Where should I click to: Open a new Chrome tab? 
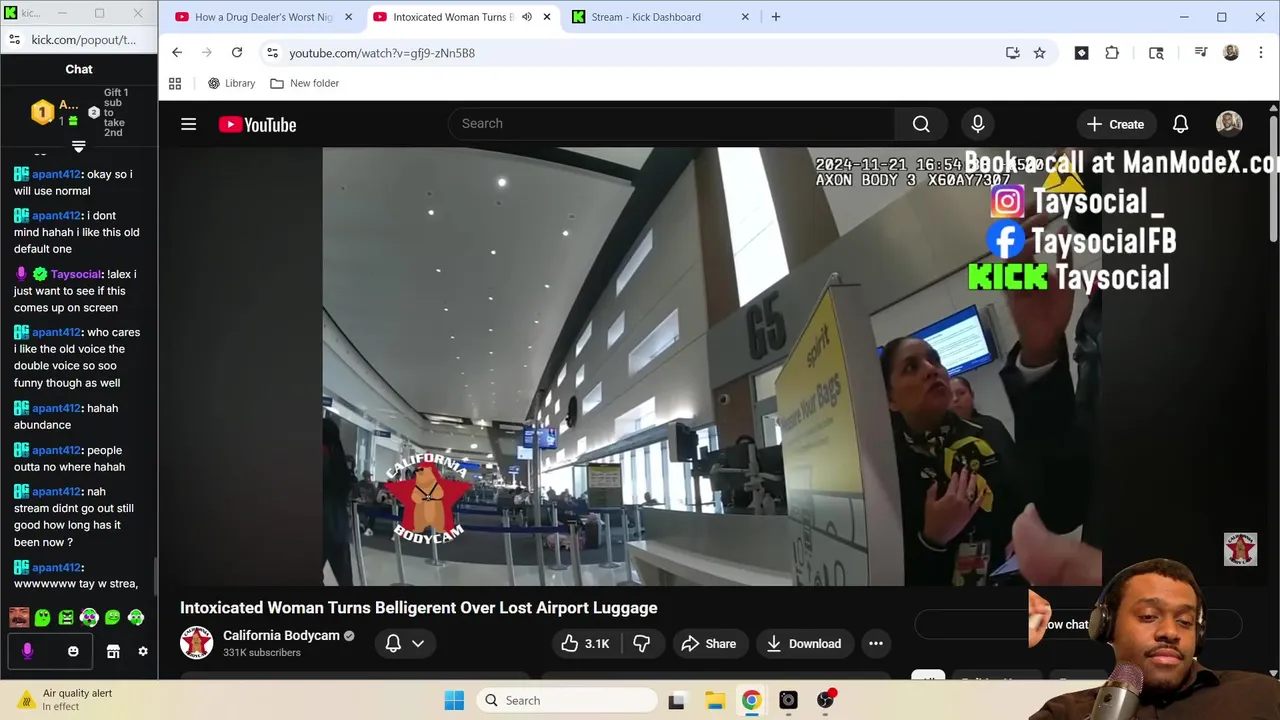coord(776,17)
